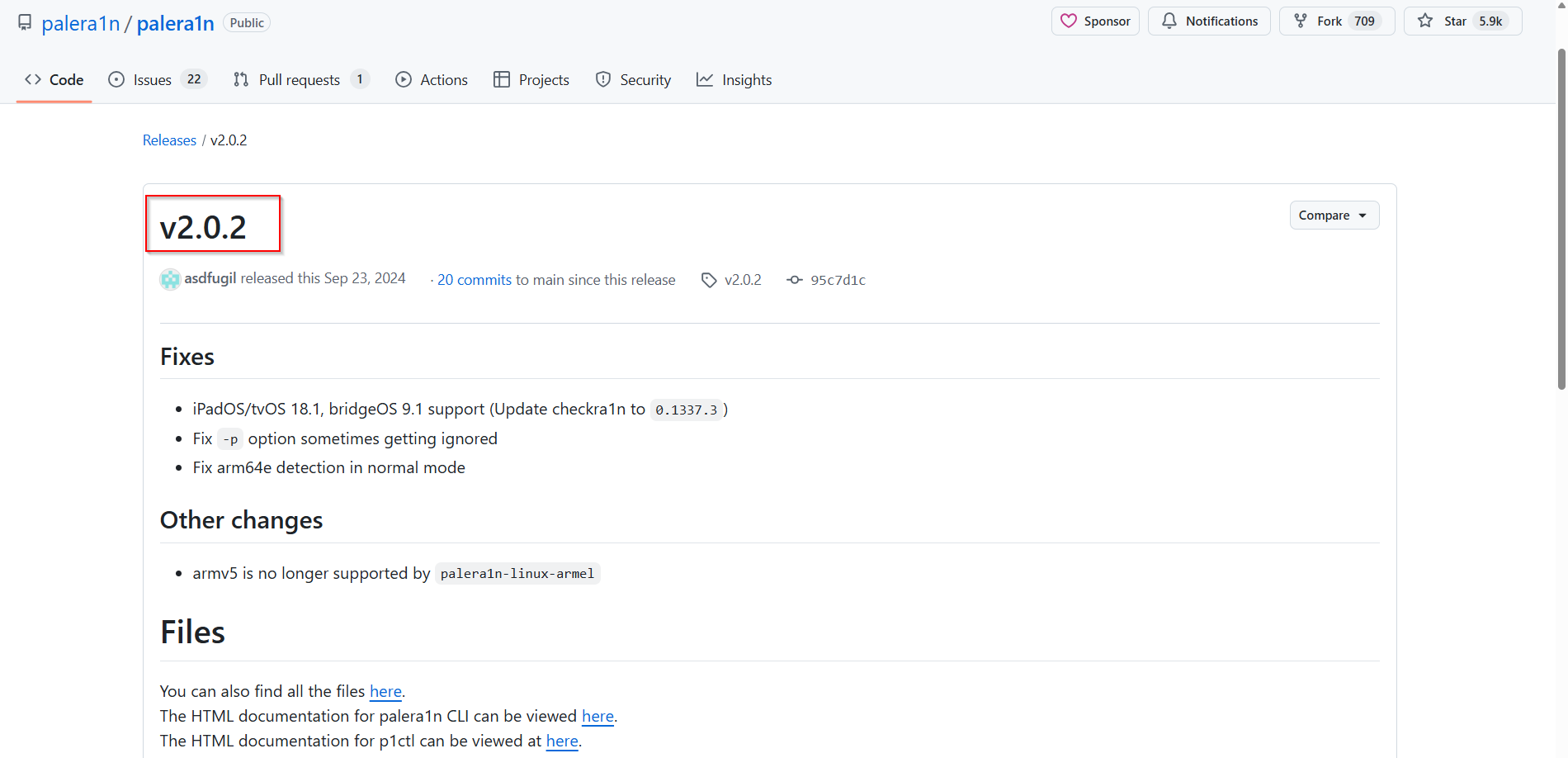Open the asdfugil profile link
Image resolution: width=1568 pixels, height=758 pixels.
tap(210, 278)
